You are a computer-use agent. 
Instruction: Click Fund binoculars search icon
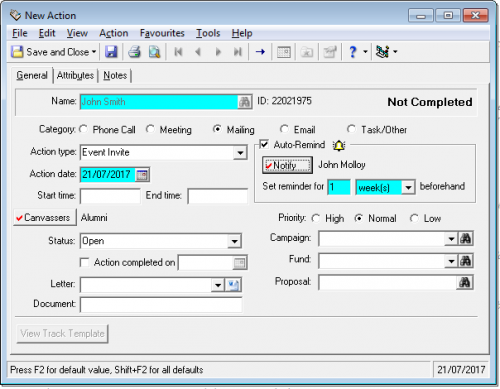465,261
